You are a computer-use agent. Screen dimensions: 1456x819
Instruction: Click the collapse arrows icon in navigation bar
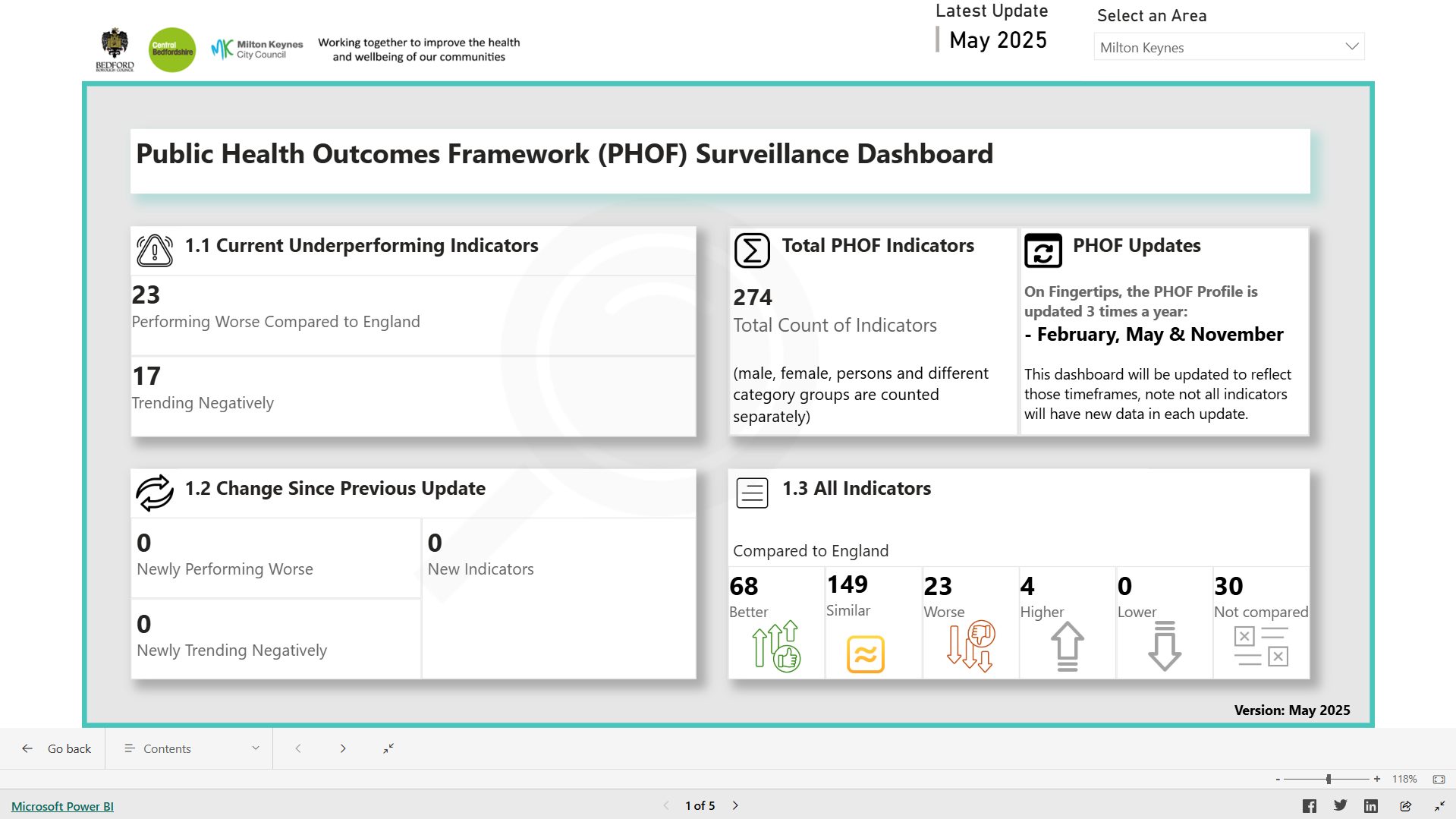tap(388, 748)
